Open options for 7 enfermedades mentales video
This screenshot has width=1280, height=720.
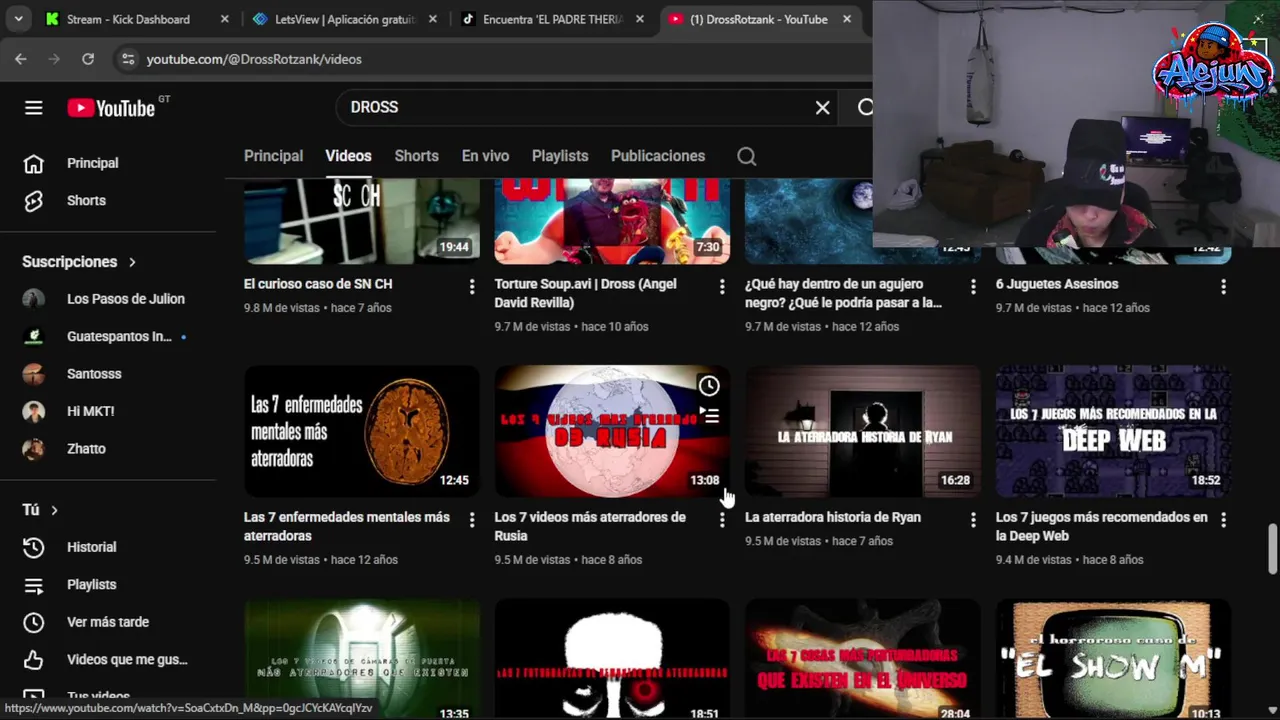pyautogui.click(x=472, y=520)
